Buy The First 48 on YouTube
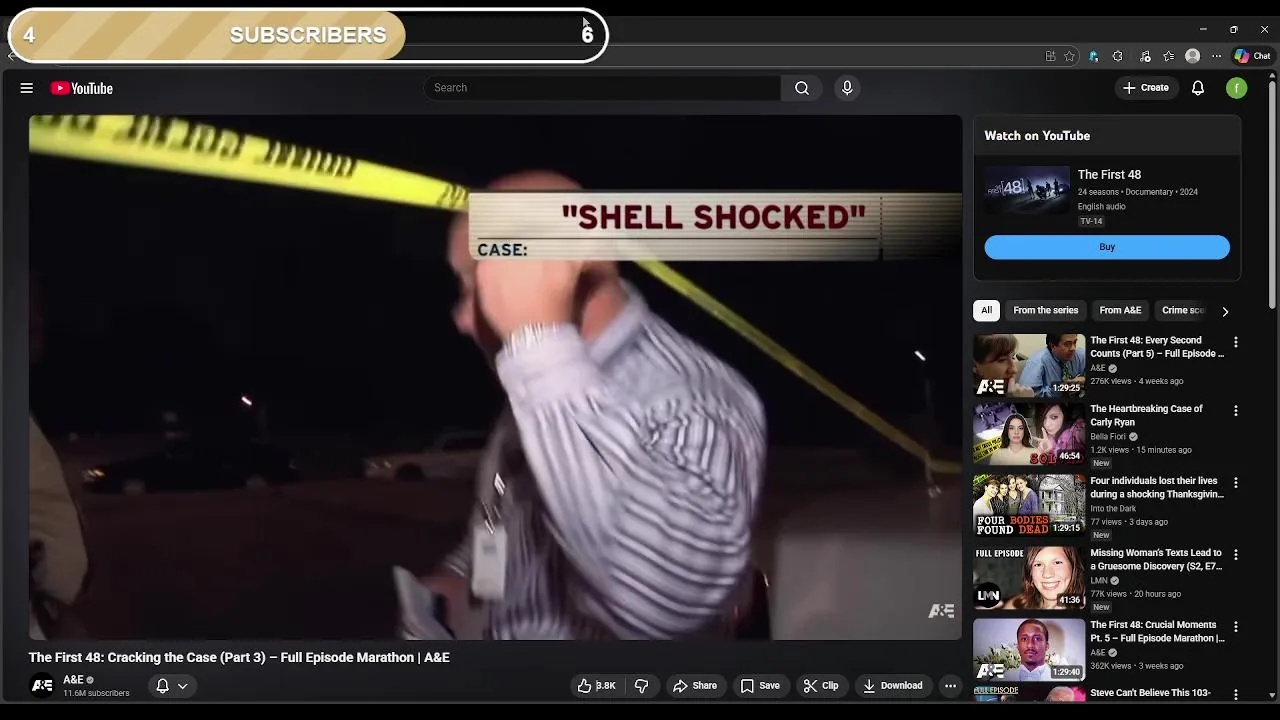This screenshot has height=720, width=1280. (1107, 247)
